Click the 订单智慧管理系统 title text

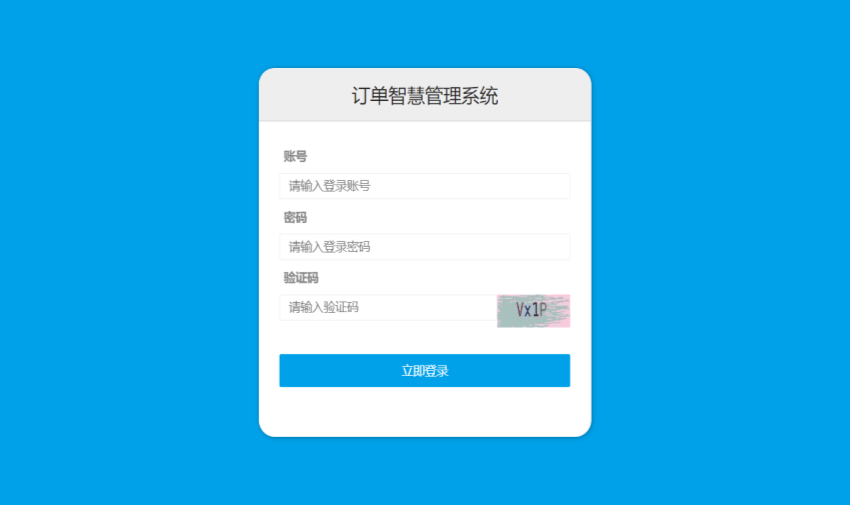pos(424,96)
